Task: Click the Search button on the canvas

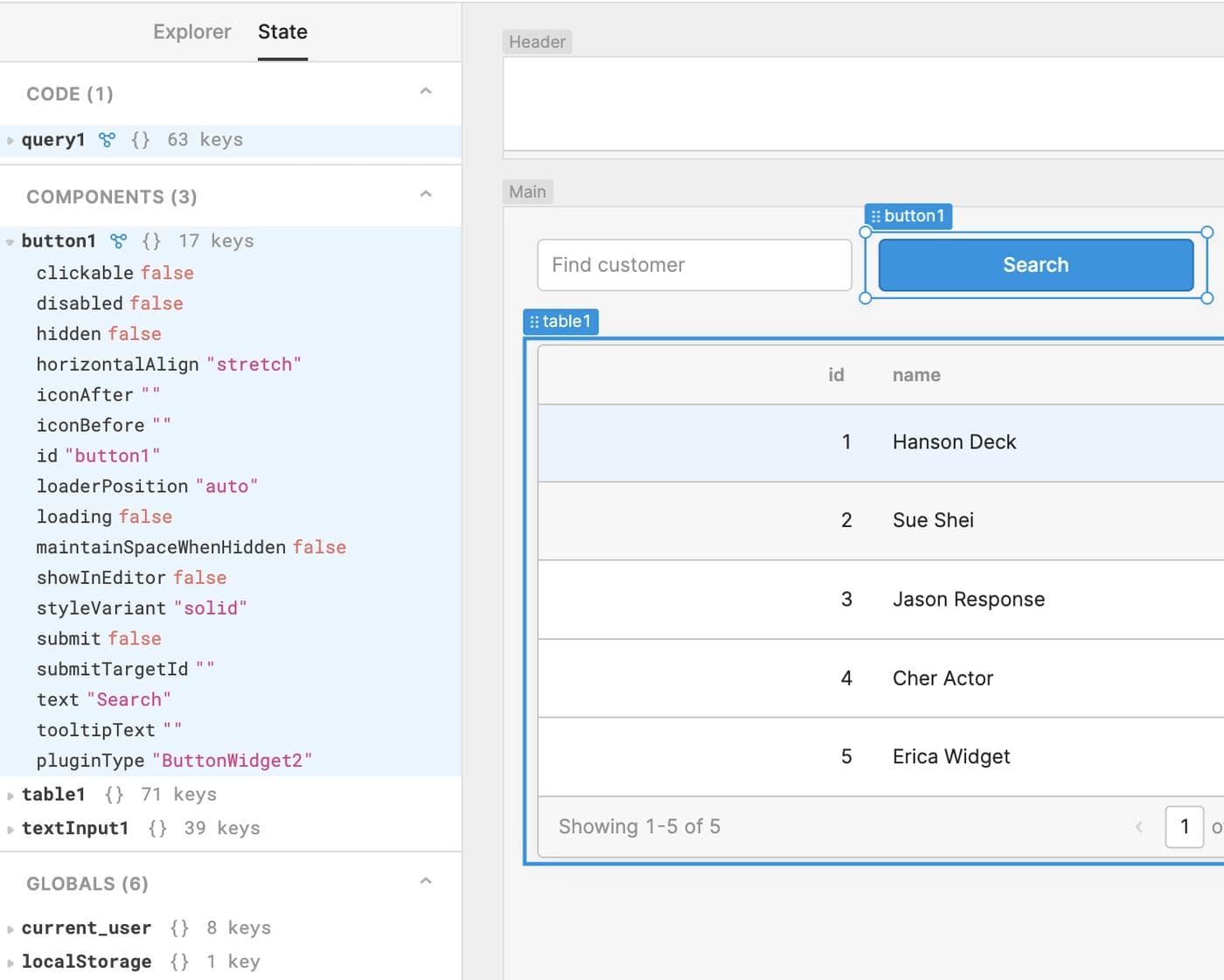Action: tap(1035, 264)
